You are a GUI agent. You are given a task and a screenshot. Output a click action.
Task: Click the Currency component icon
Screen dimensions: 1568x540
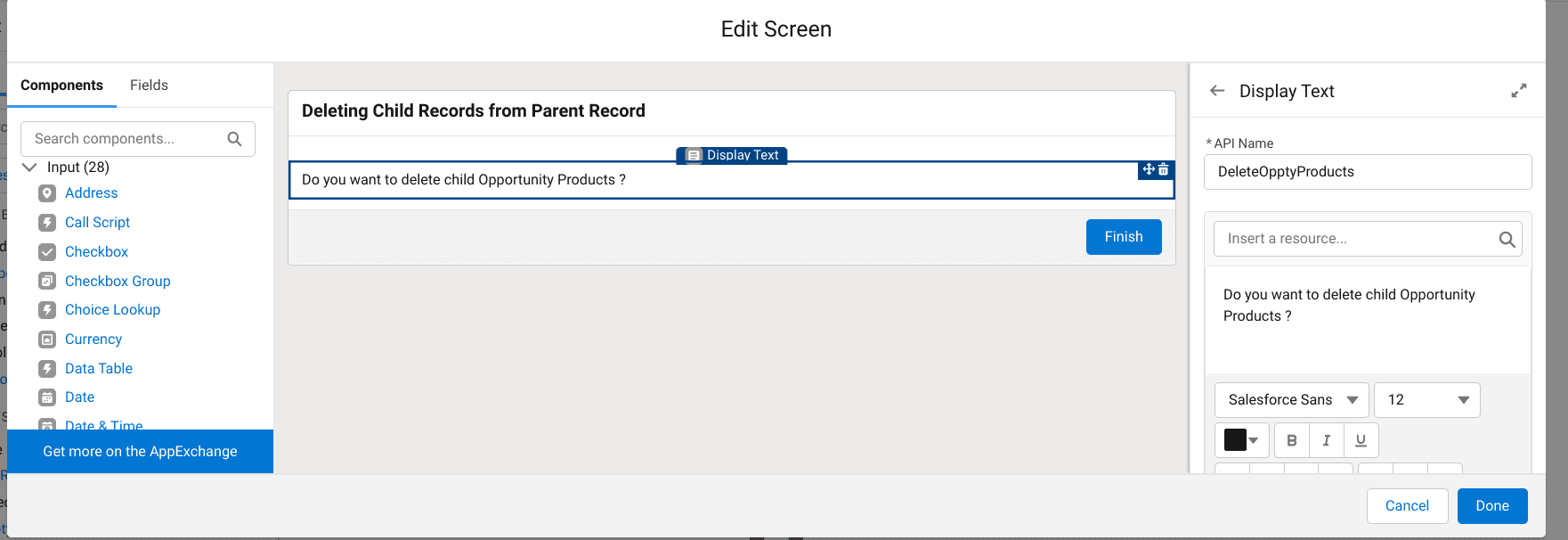pyautogui.click(x=47, y=340)
